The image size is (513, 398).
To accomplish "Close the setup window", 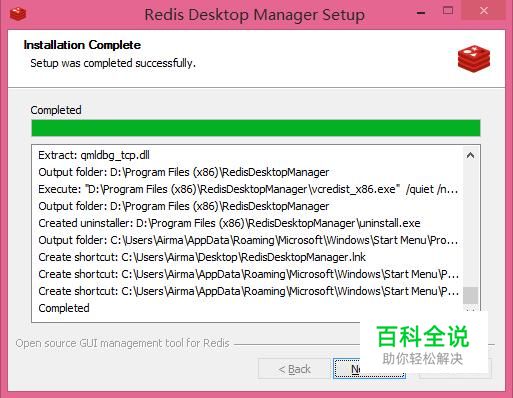I will tap(484, 11).
